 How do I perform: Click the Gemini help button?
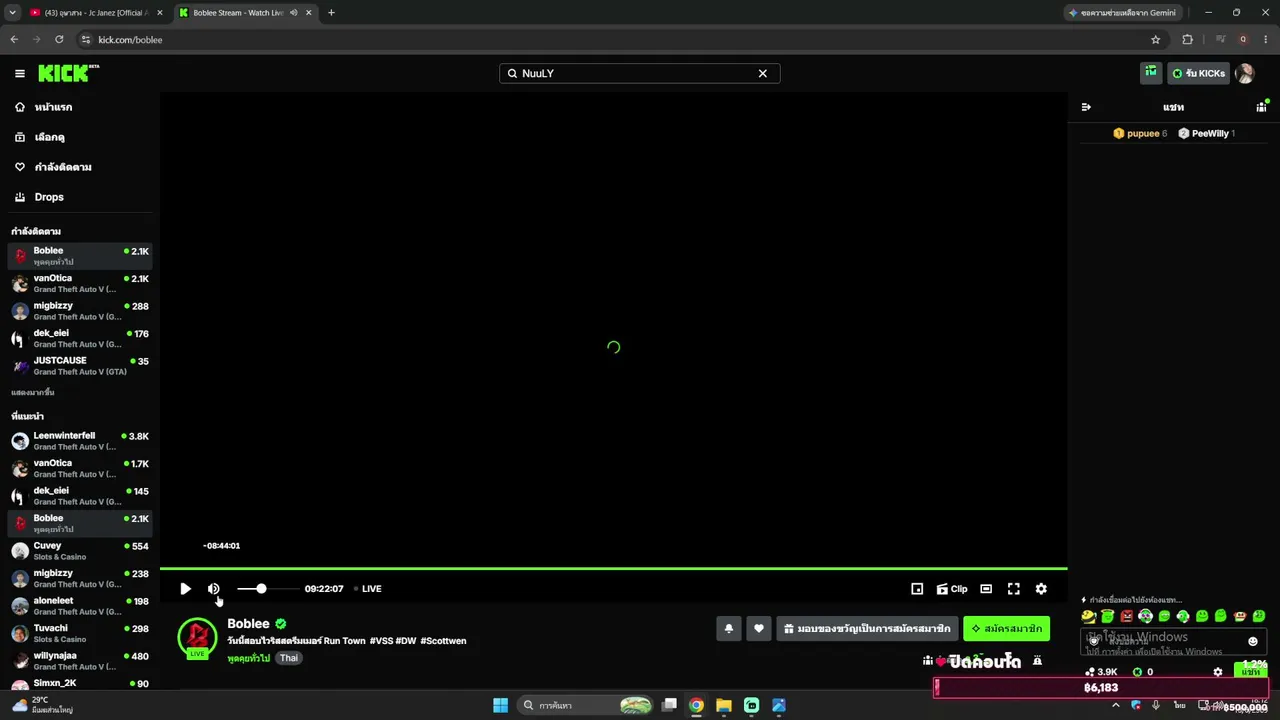[x=1122, y=13]
